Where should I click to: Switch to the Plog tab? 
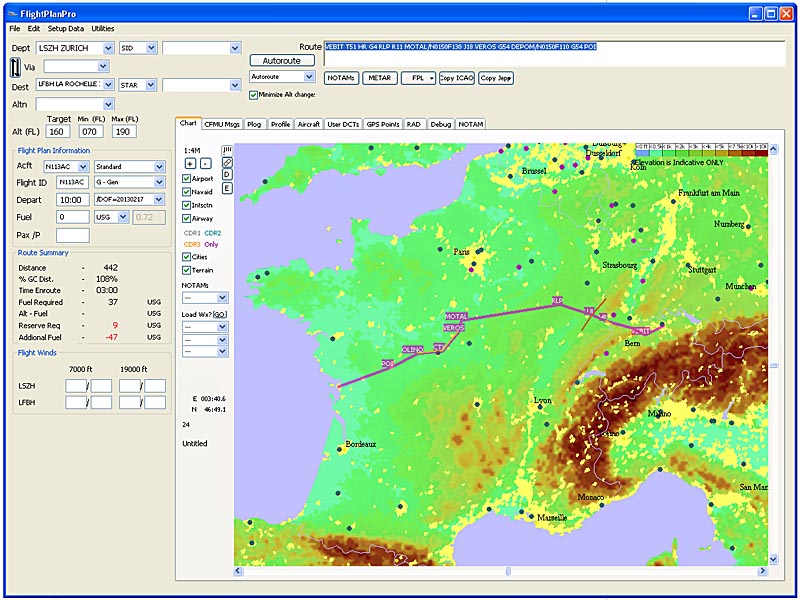click(254, 124)
